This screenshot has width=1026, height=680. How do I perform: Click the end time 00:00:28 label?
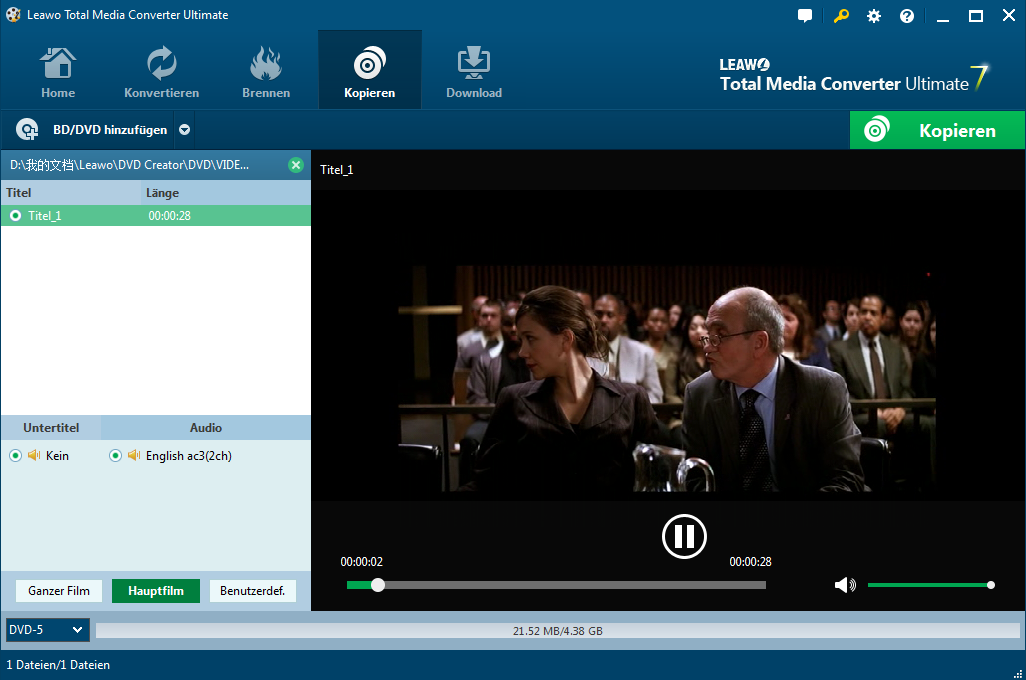[750, 562]
